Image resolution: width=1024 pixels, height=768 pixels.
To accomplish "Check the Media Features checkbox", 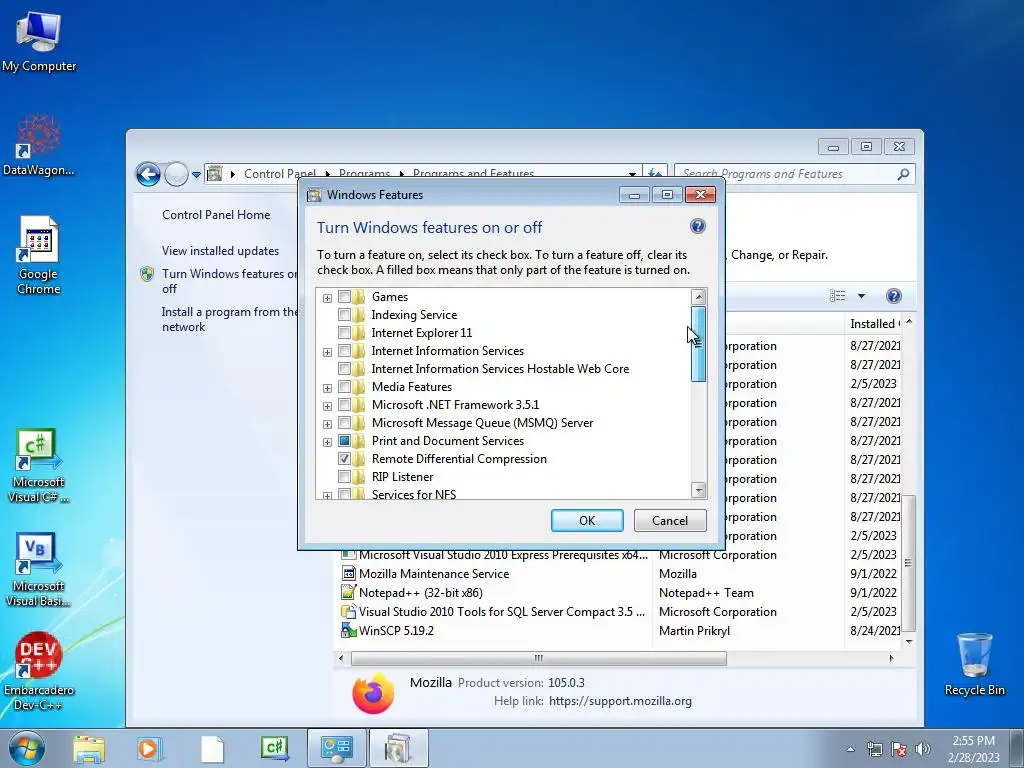I will 344,387.
